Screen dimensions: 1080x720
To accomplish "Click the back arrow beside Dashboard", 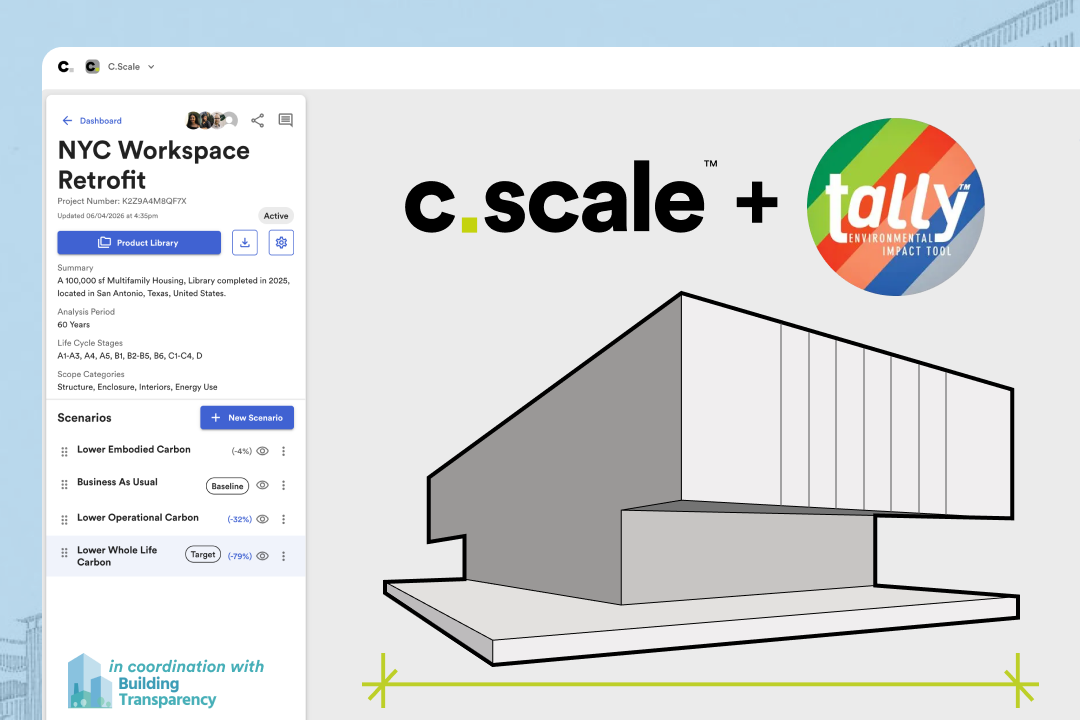I will [x=67, y=121].
